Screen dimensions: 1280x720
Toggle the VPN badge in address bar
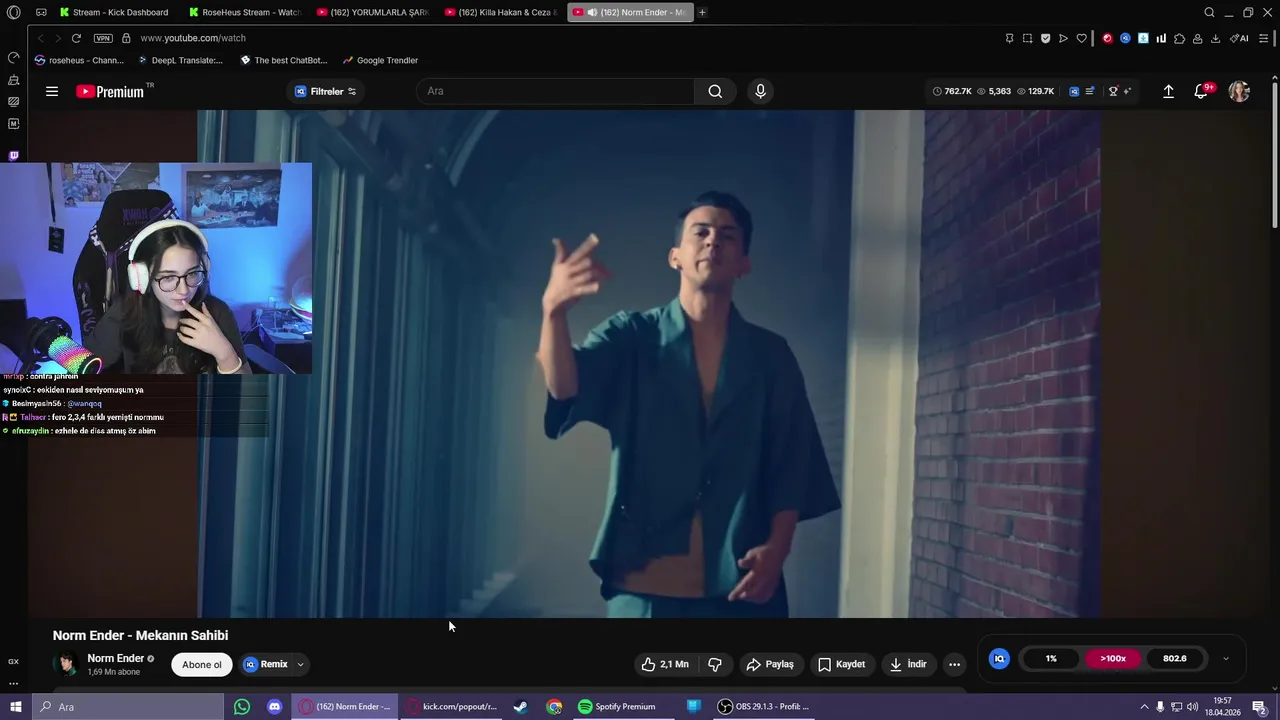point(103,38)
